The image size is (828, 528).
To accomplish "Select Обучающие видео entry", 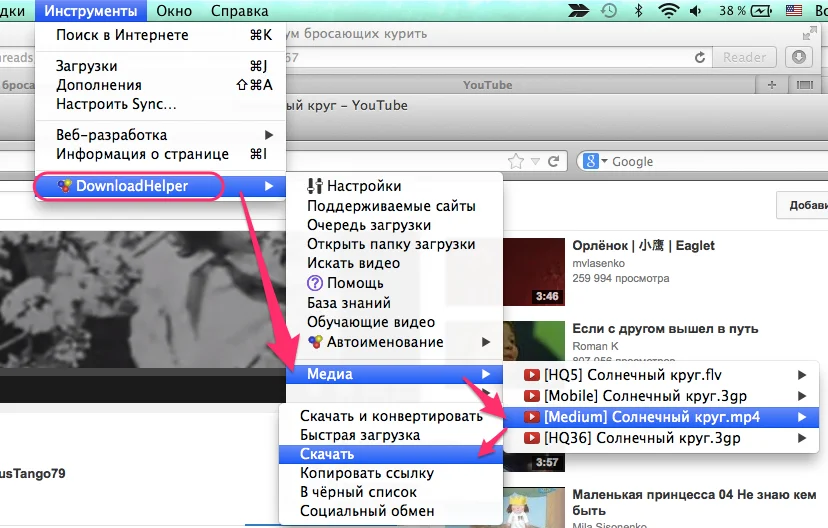I will pyautogui.click(x=394, y=322).
